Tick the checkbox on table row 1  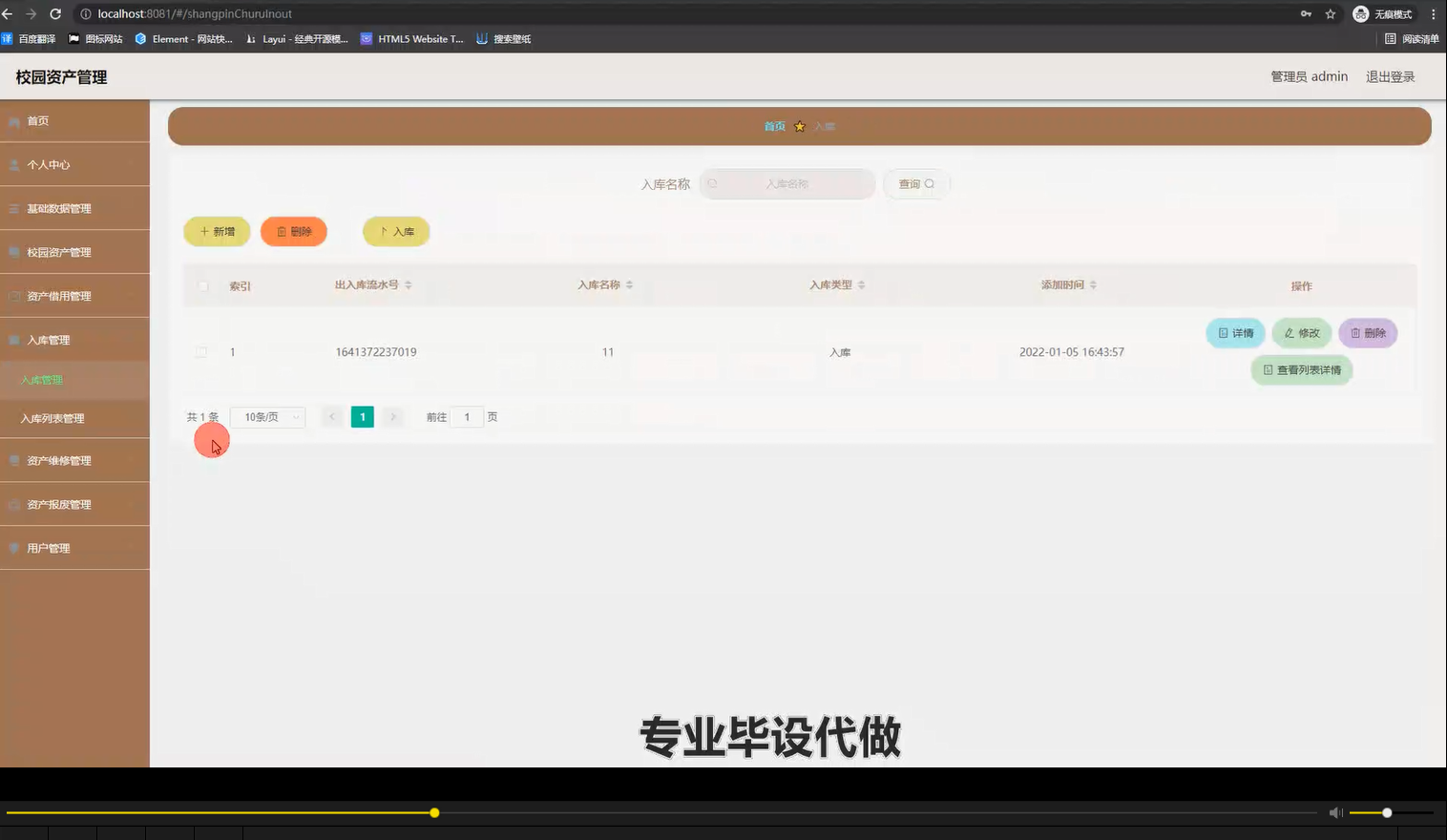[x=201, y=351]
